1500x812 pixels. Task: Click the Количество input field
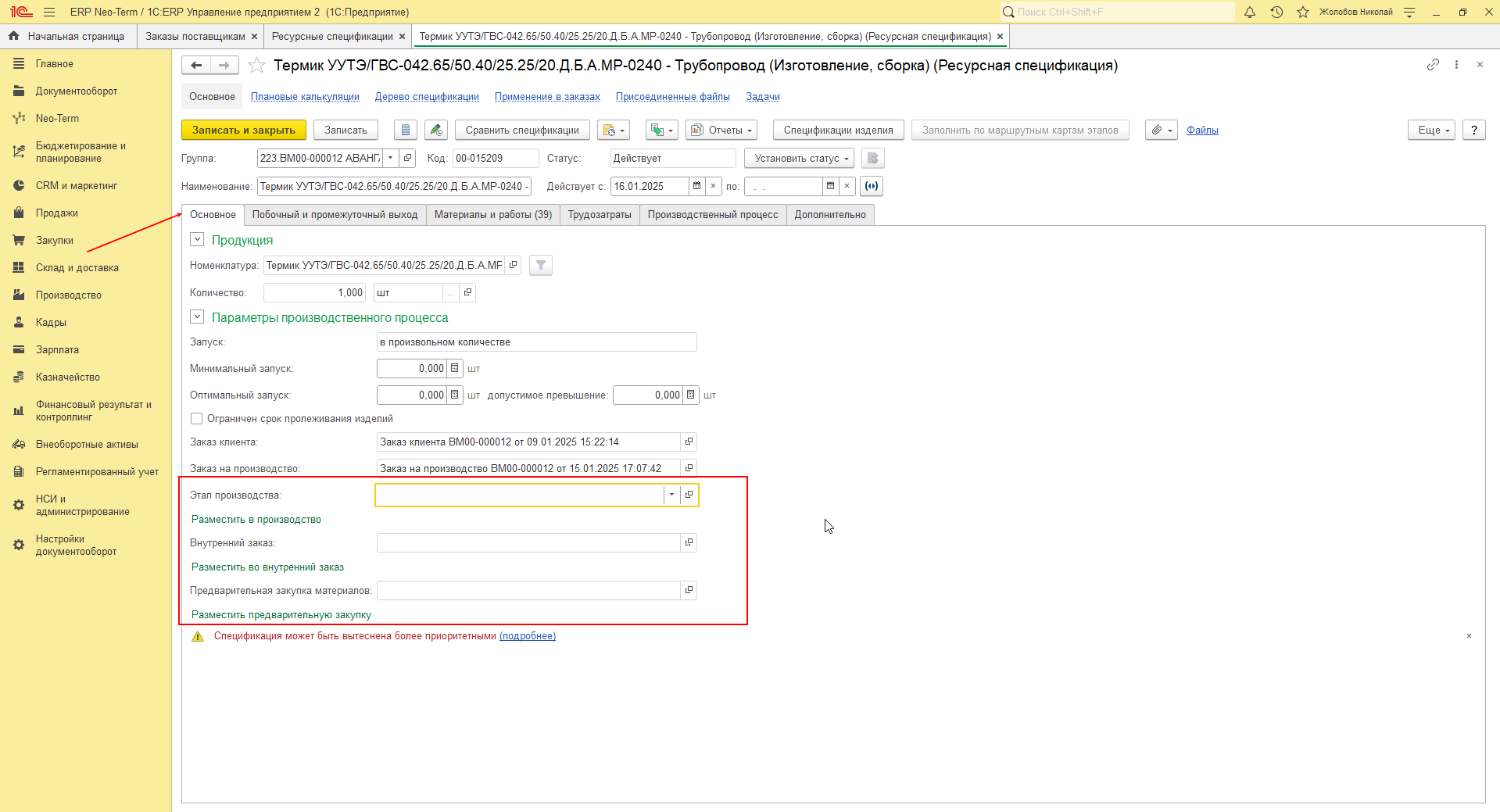point(314,293)
